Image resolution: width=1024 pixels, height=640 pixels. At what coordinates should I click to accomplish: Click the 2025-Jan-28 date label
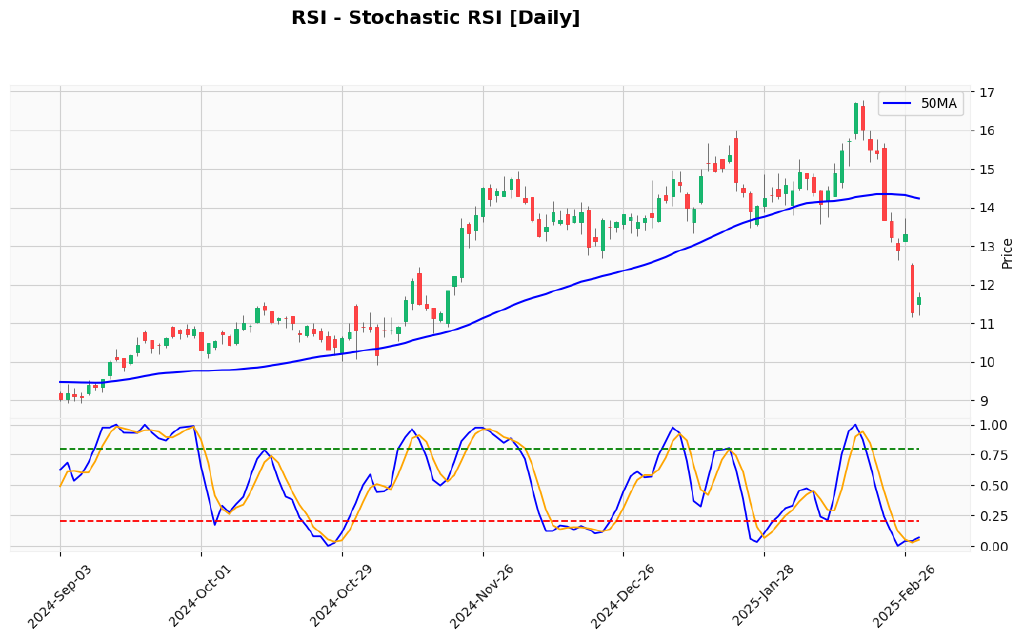click(x=762, y=590)
